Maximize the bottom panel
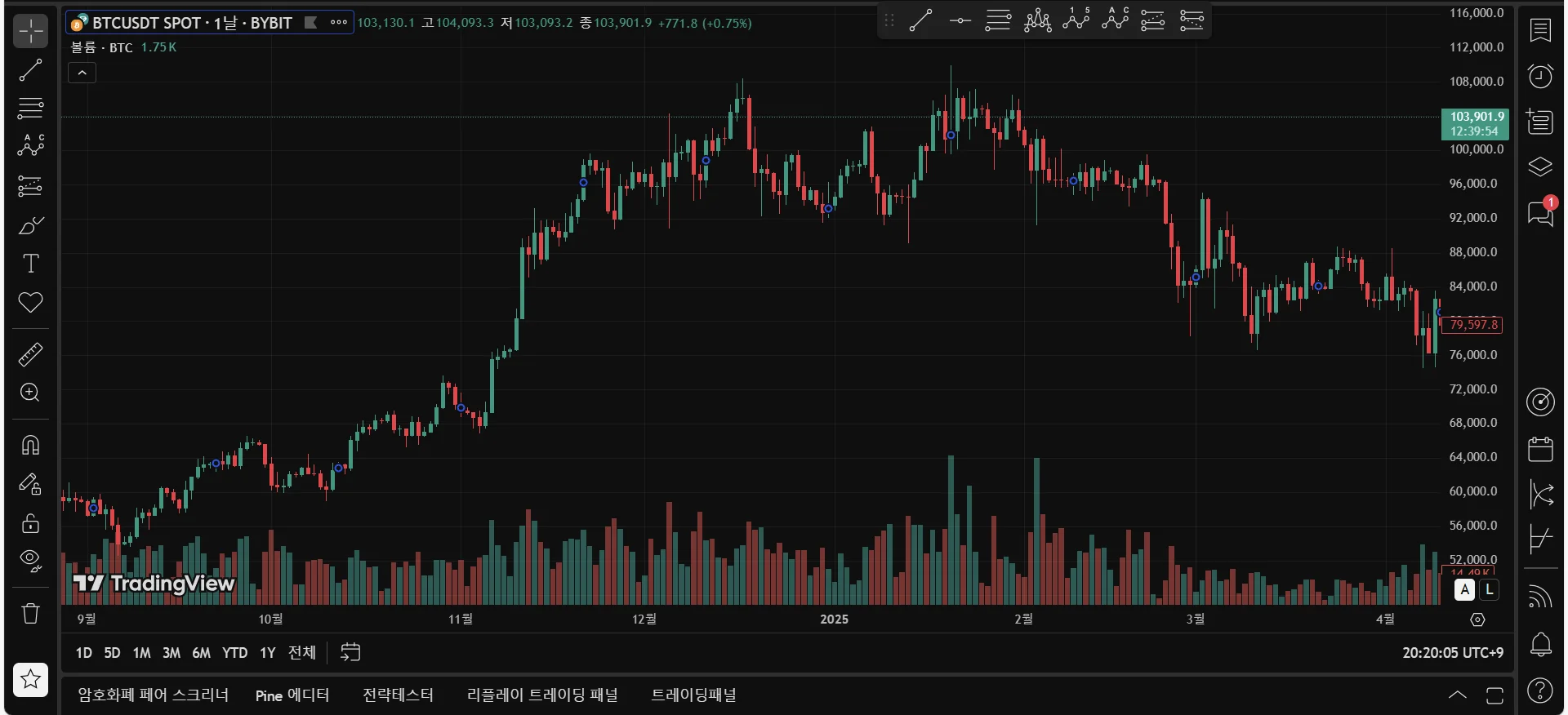1568x715 pixels. pyautogui.click(x=1494, y=695)
